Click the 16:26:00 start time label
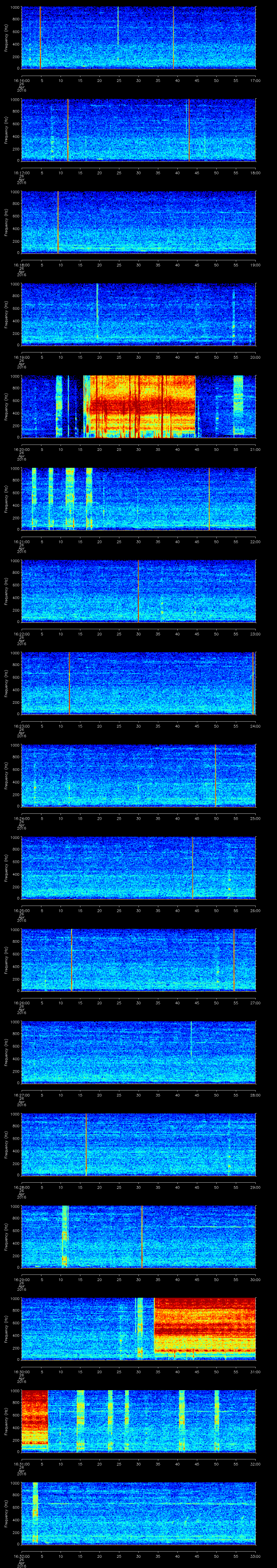 pos(22,1003)
